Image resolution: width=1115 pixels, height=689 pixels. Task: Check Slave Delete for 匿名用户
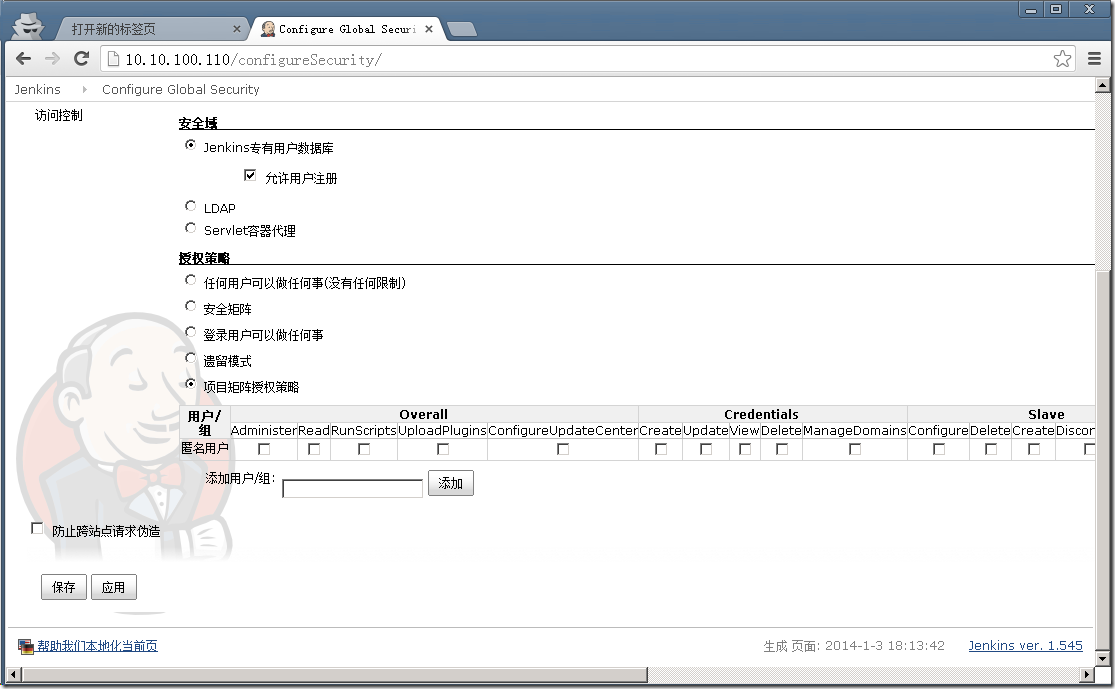991,449
